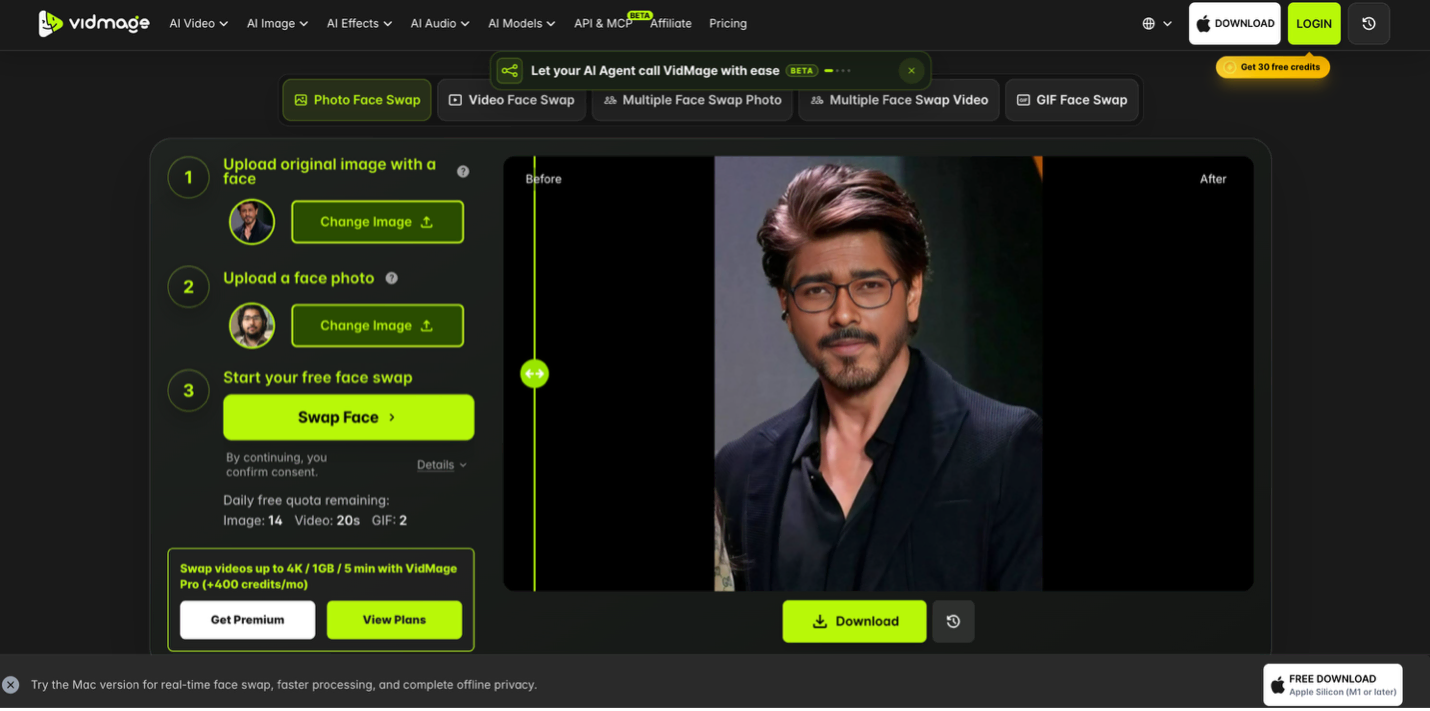Click the before/after comparison slider handle
This screenshot has height=711, width=1430.
click(x=535, y=374)
